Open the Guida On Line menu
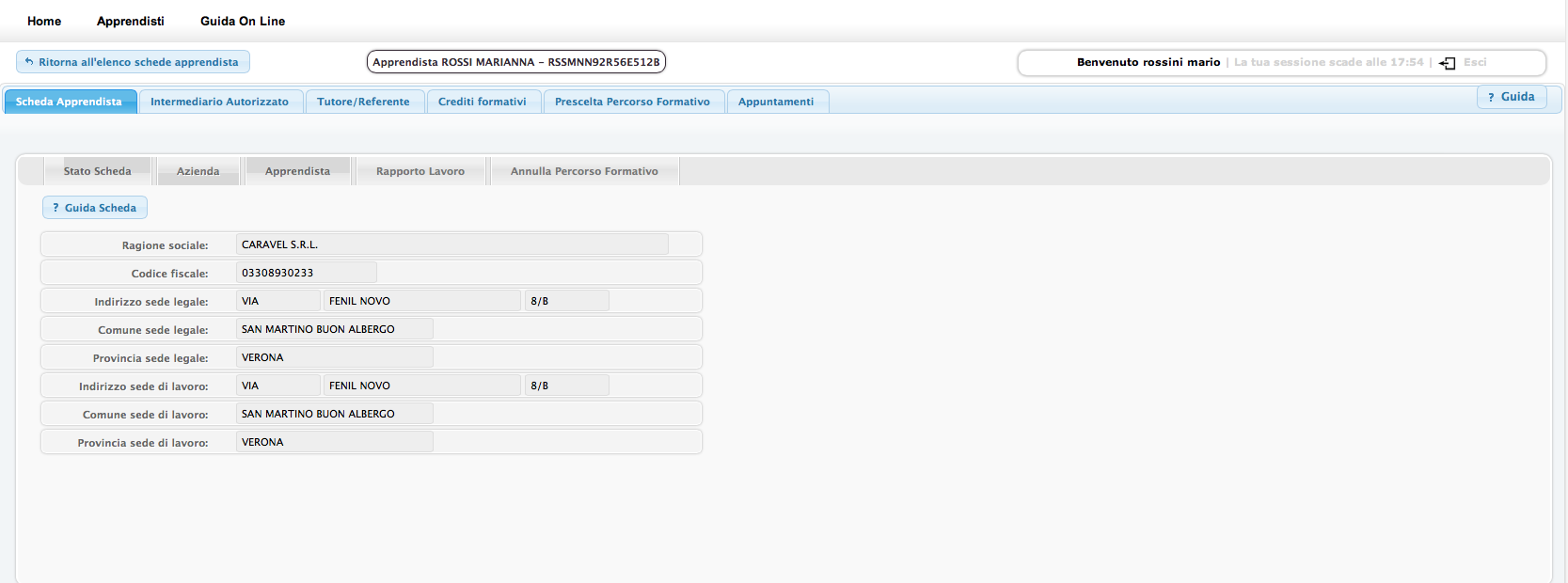The height and width of the screenshot is (583, 1568). point(243,21)
